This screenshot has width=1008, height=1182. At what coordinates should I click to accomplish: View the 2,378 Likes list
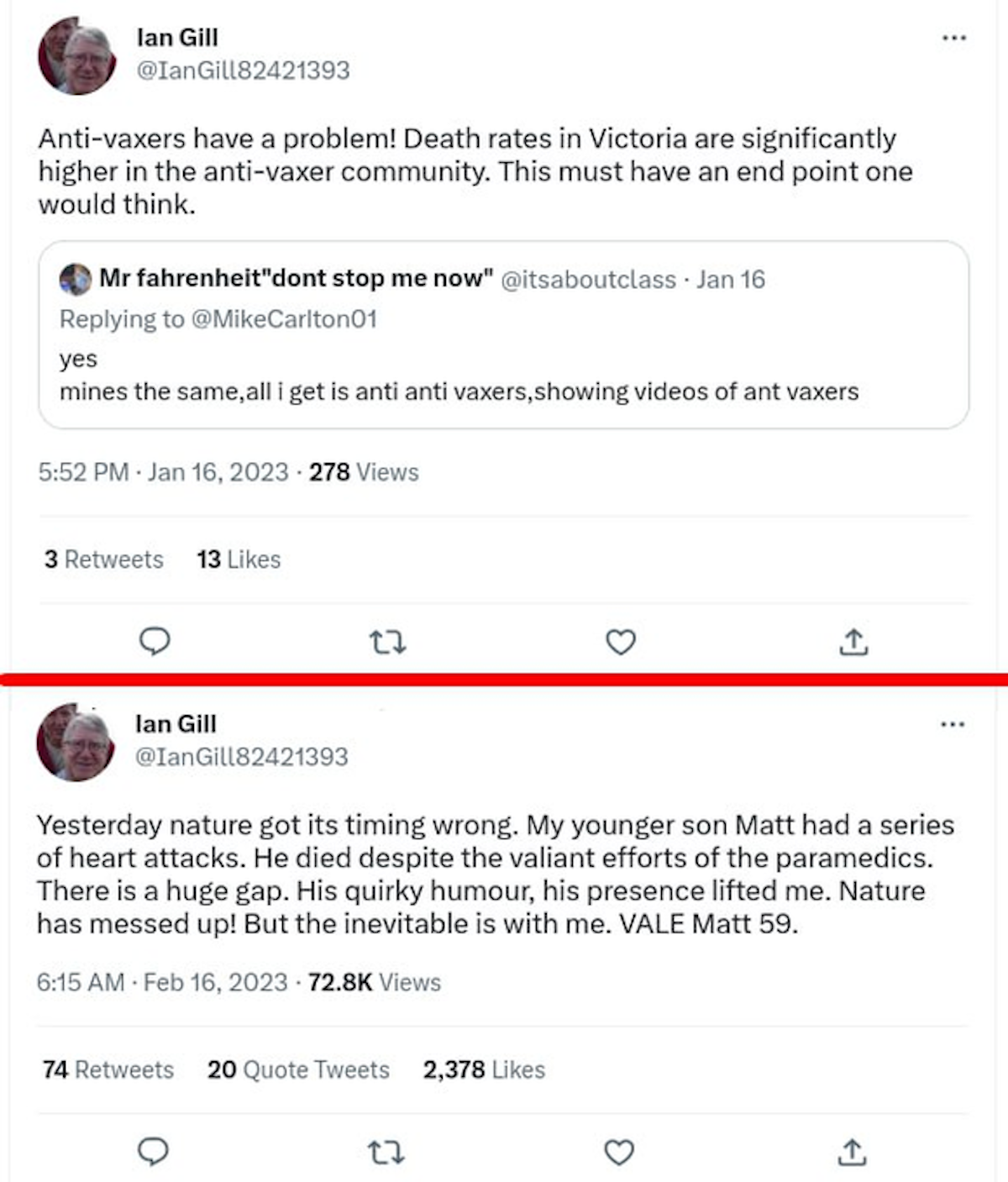pos(484,1069)
